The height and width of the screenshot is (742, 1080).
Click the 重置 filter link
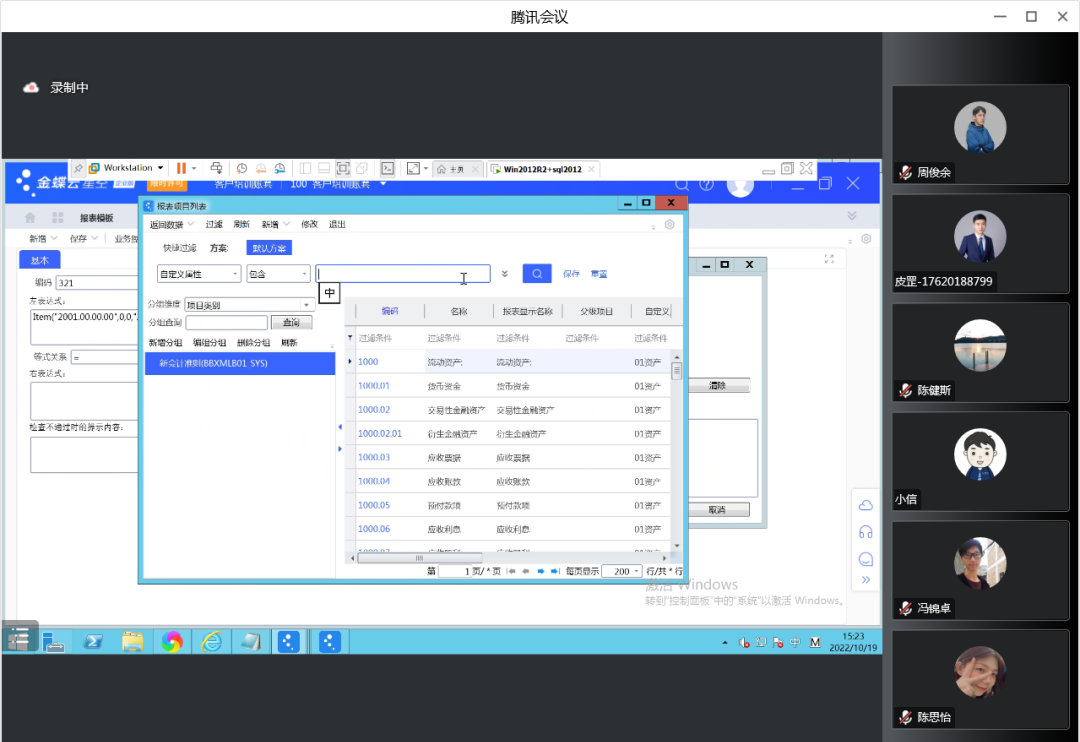click(x=599, y=274)
